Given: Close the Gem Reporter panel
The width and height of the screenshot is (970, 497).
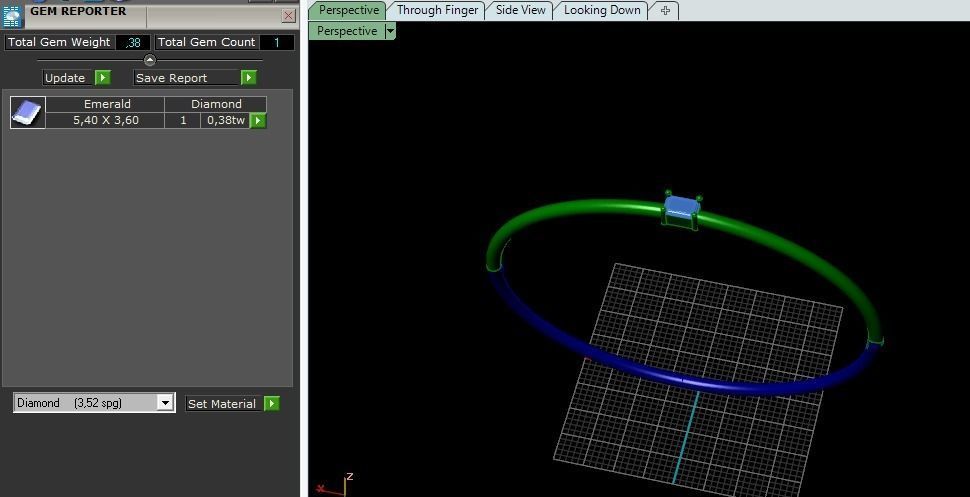Looking at the screenshot, I should click(288, 15).
